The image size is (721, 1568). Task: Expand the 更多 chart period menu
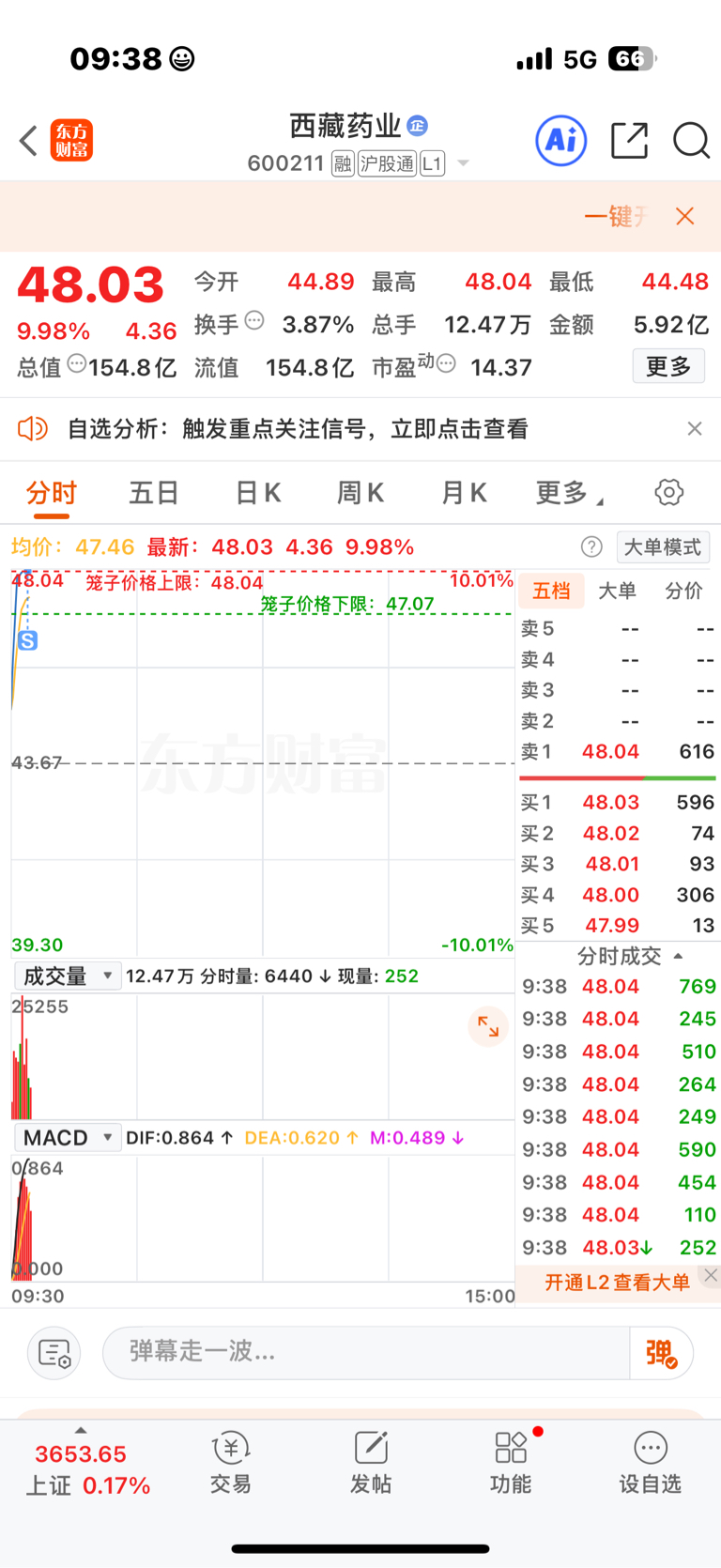point(569,493)
